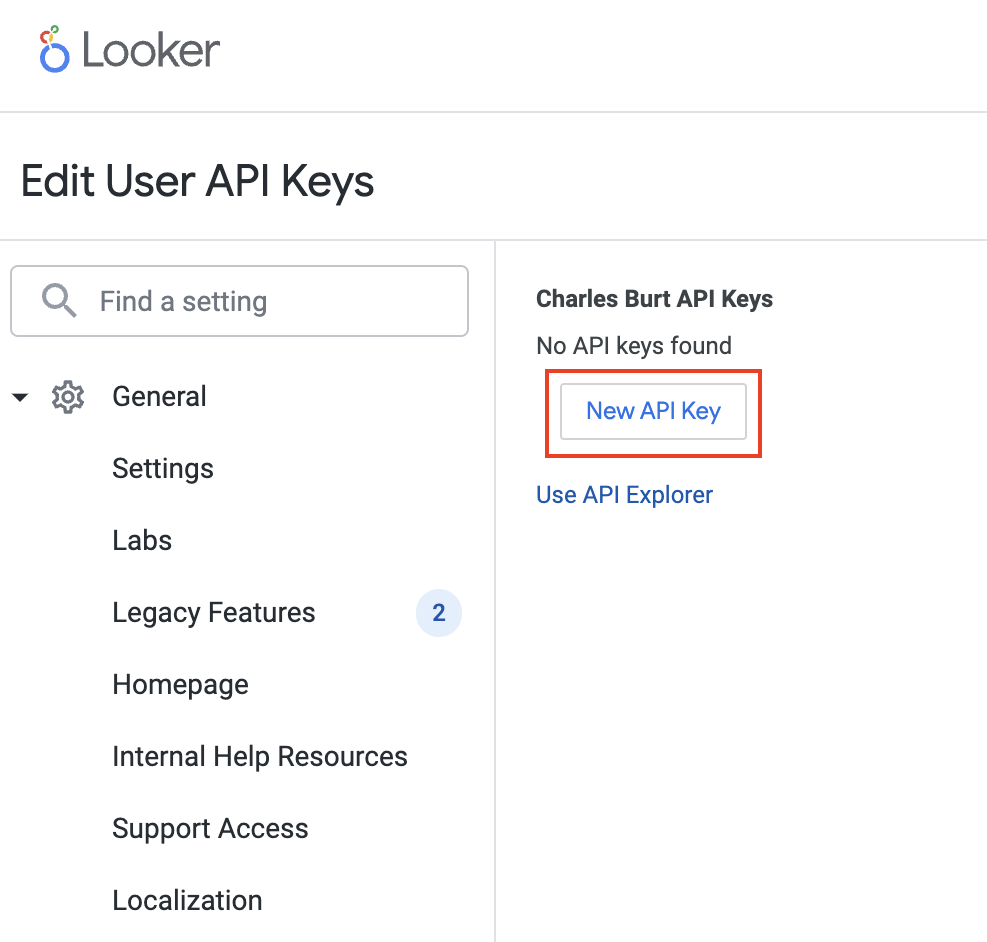
Task: Go to the Homepage settings
Action: (180, 685)
